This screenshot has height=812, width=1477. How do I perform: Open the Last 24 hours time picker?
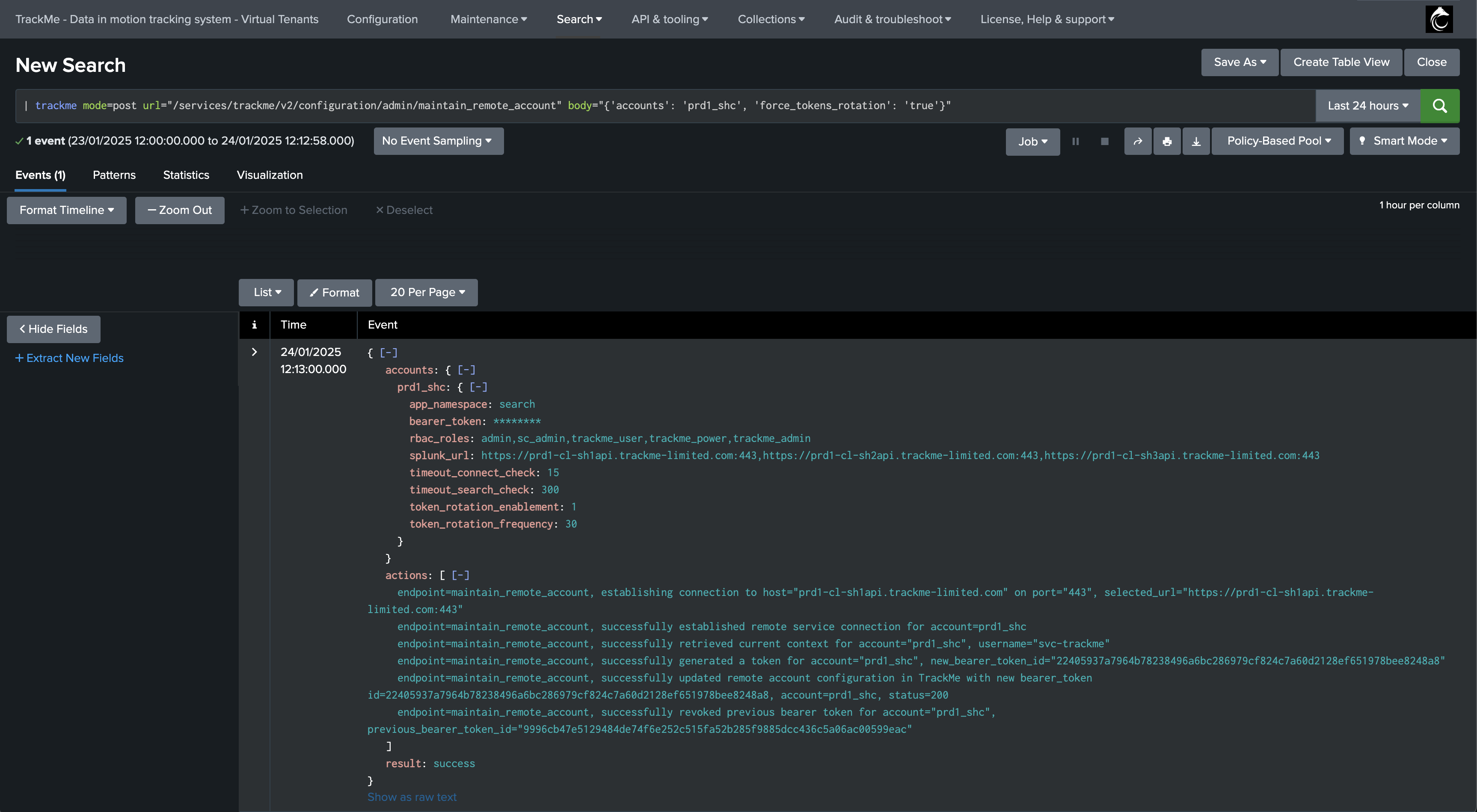1367,106
